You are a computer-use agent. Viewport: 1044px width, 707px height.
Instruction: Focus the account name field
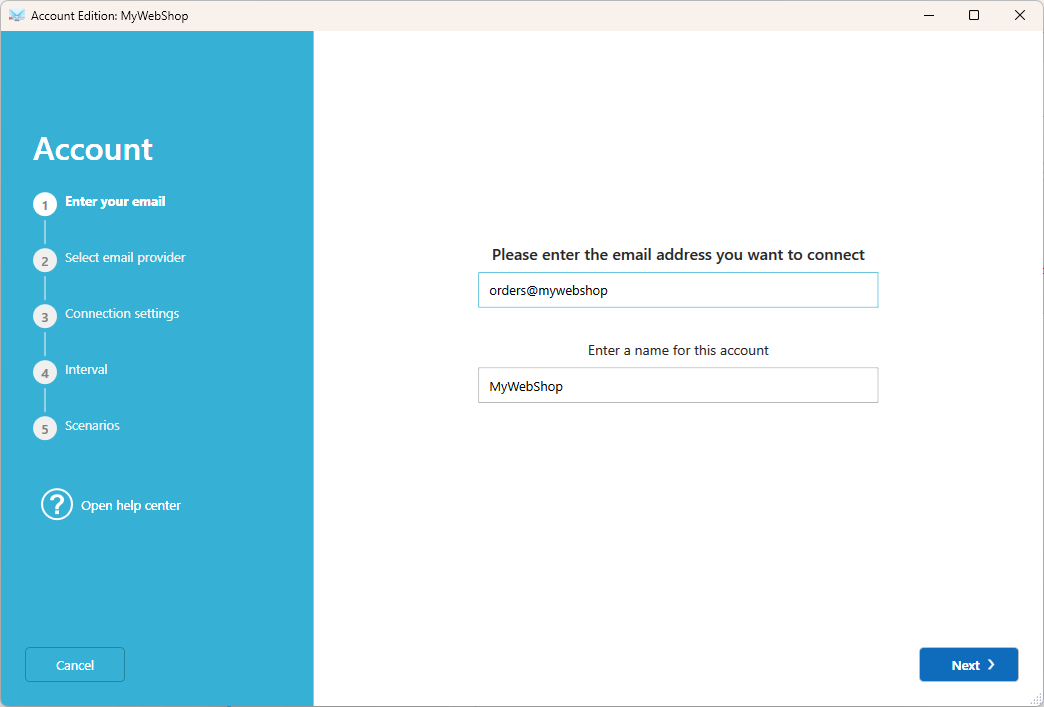click(x=678, y=385)
